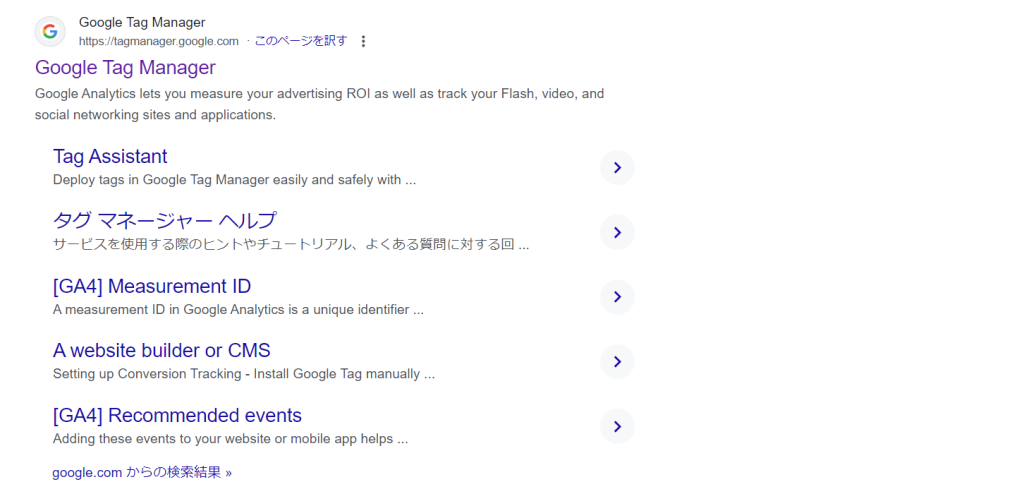The height and width of the screenshot is (494, 1024).
Task: Click the arrow beside タグ マネージャー ヘルプ
Action: (617, 232)
